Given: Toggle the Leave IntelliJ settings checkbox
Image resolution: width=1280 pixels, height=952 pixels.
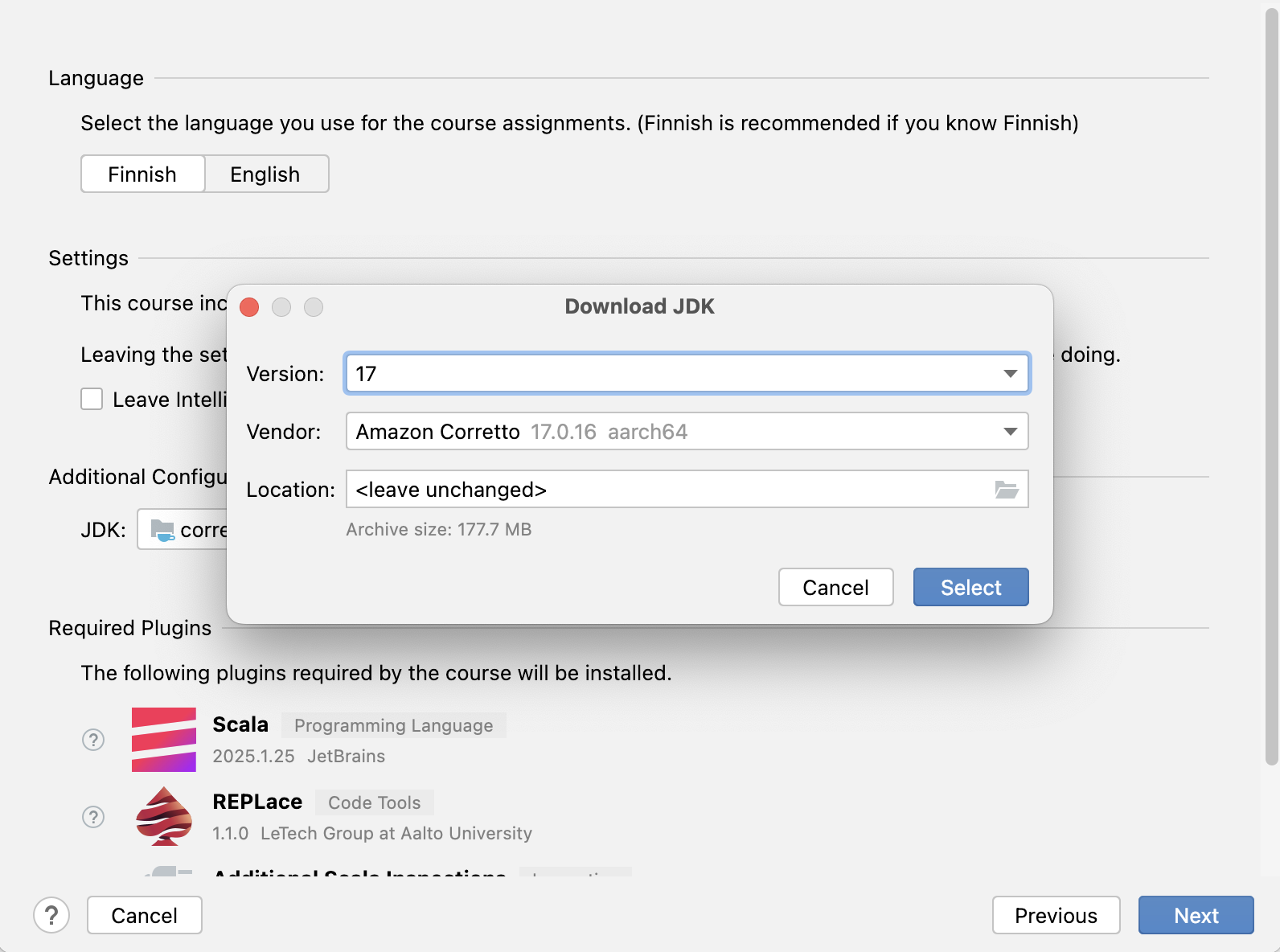Looking at the screenshot, I should (92, 400).
